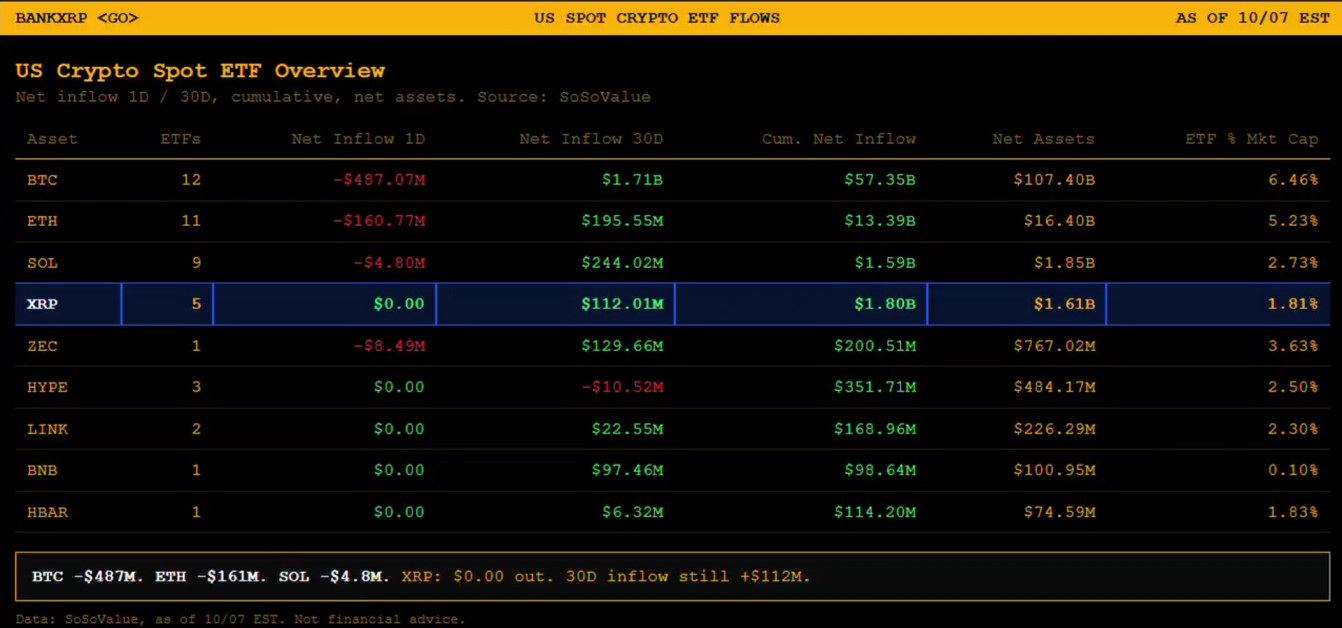
Task: Click the ETF % Mkt Cap header
Action: click(1252, 139)
